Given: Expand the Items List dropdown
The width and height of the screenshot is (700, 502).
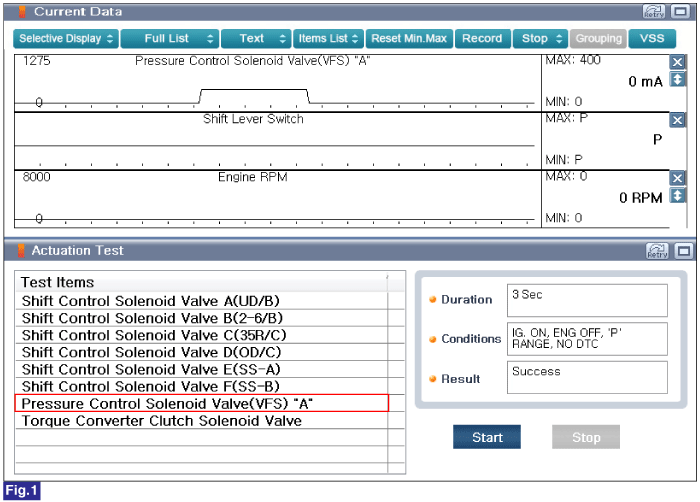Looking at the screenshot, I should coord(328,39).
